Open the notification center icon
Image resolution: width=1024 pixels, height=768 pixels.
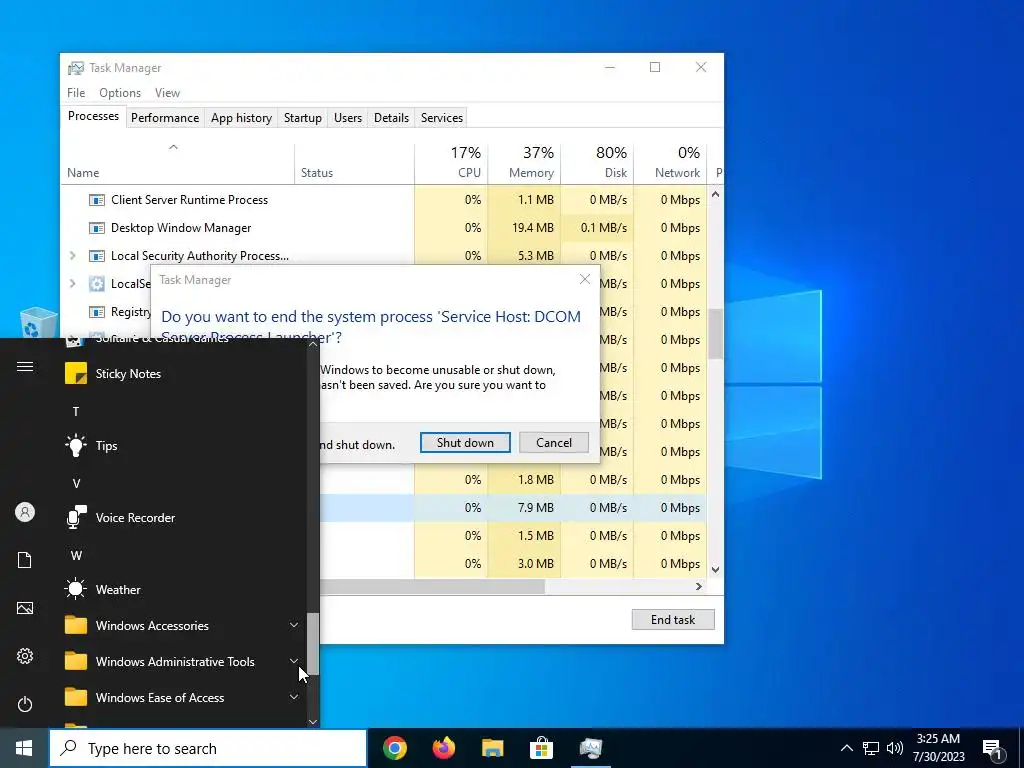click(993, 749)
